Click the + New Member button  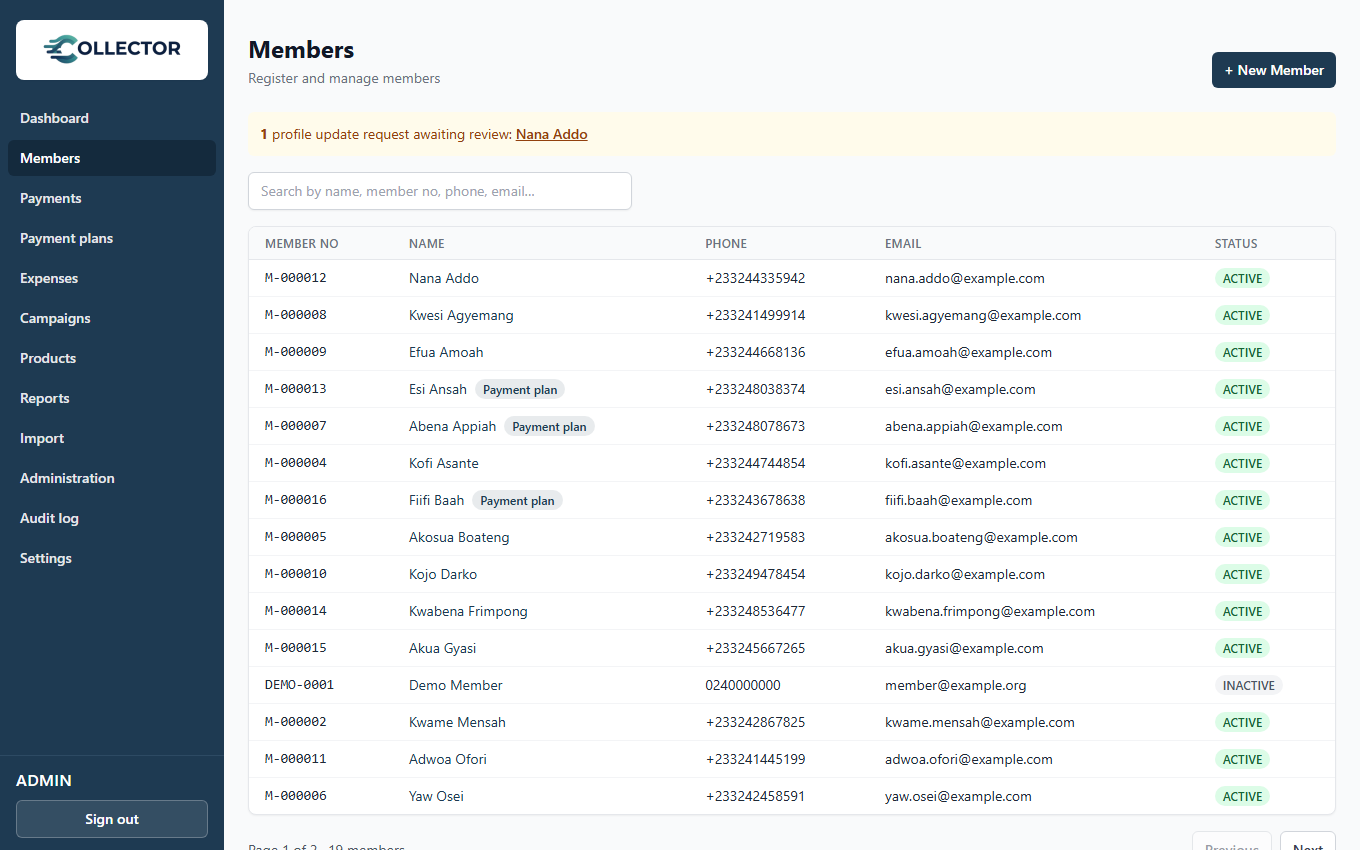point(1274,70)
